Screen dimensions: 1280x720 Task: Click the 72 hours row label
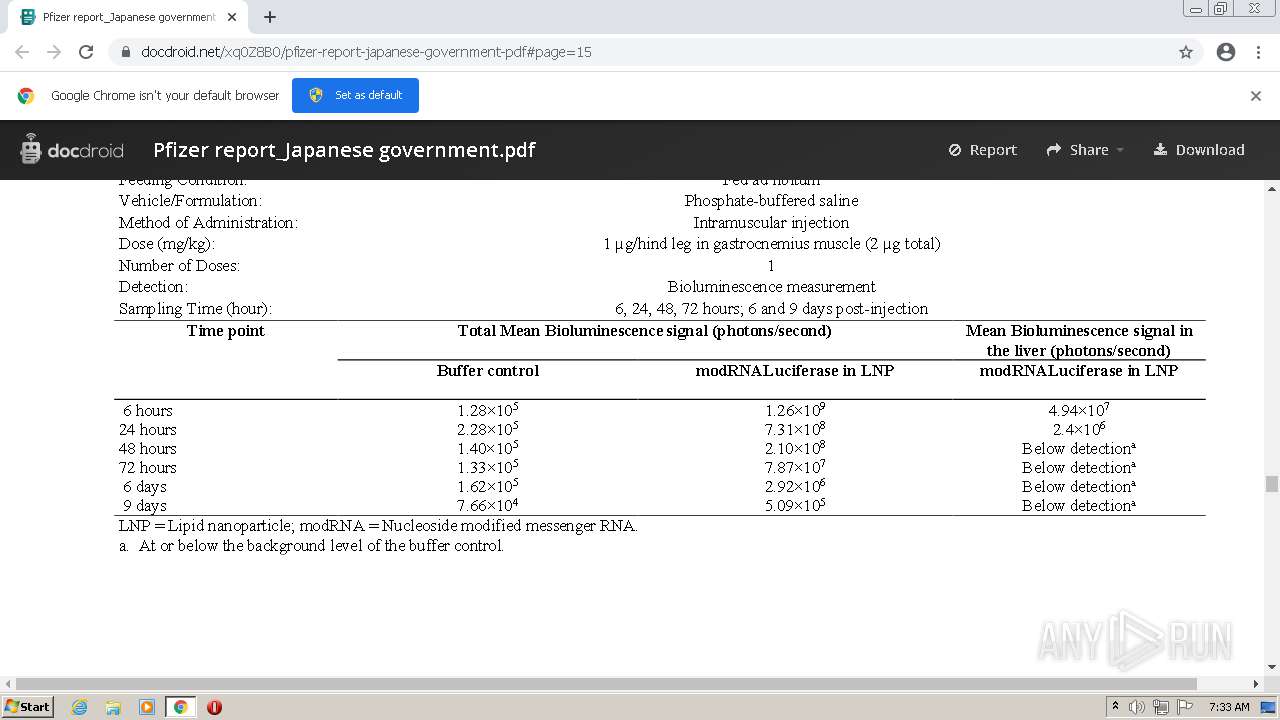tap(148, 468)
